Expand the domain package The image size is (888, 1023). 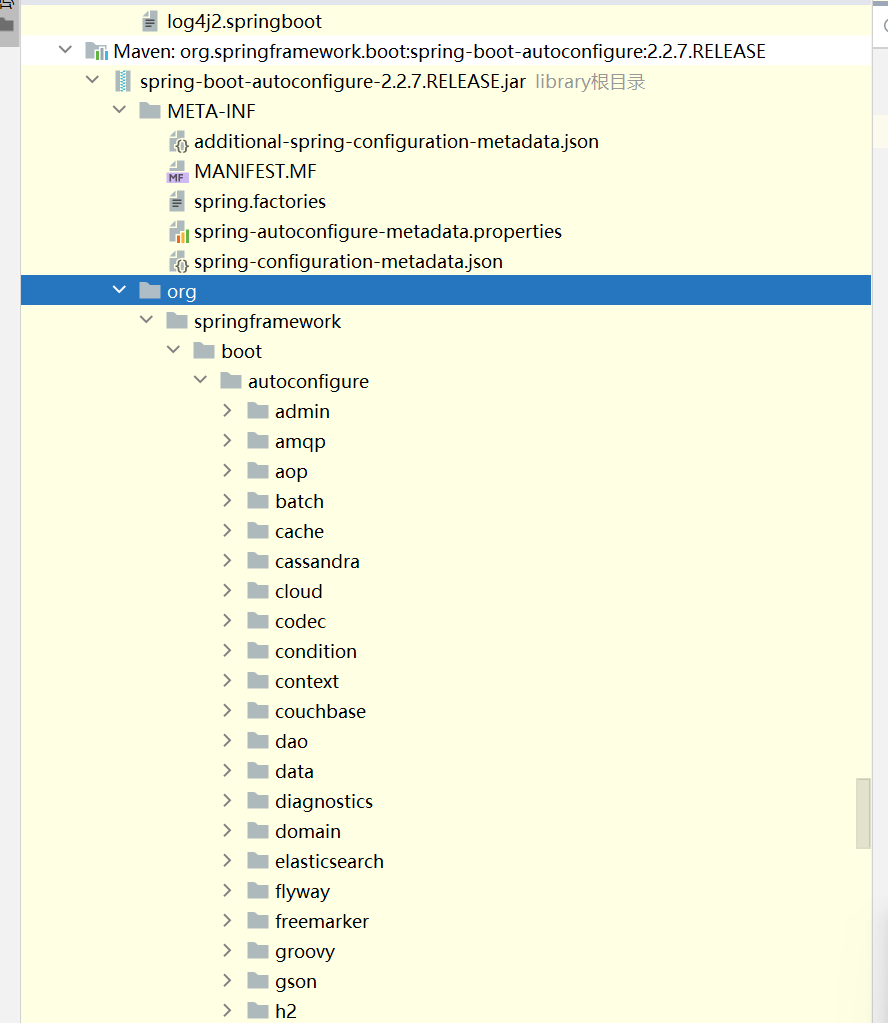pyautogui.click(x=227, y=831)
